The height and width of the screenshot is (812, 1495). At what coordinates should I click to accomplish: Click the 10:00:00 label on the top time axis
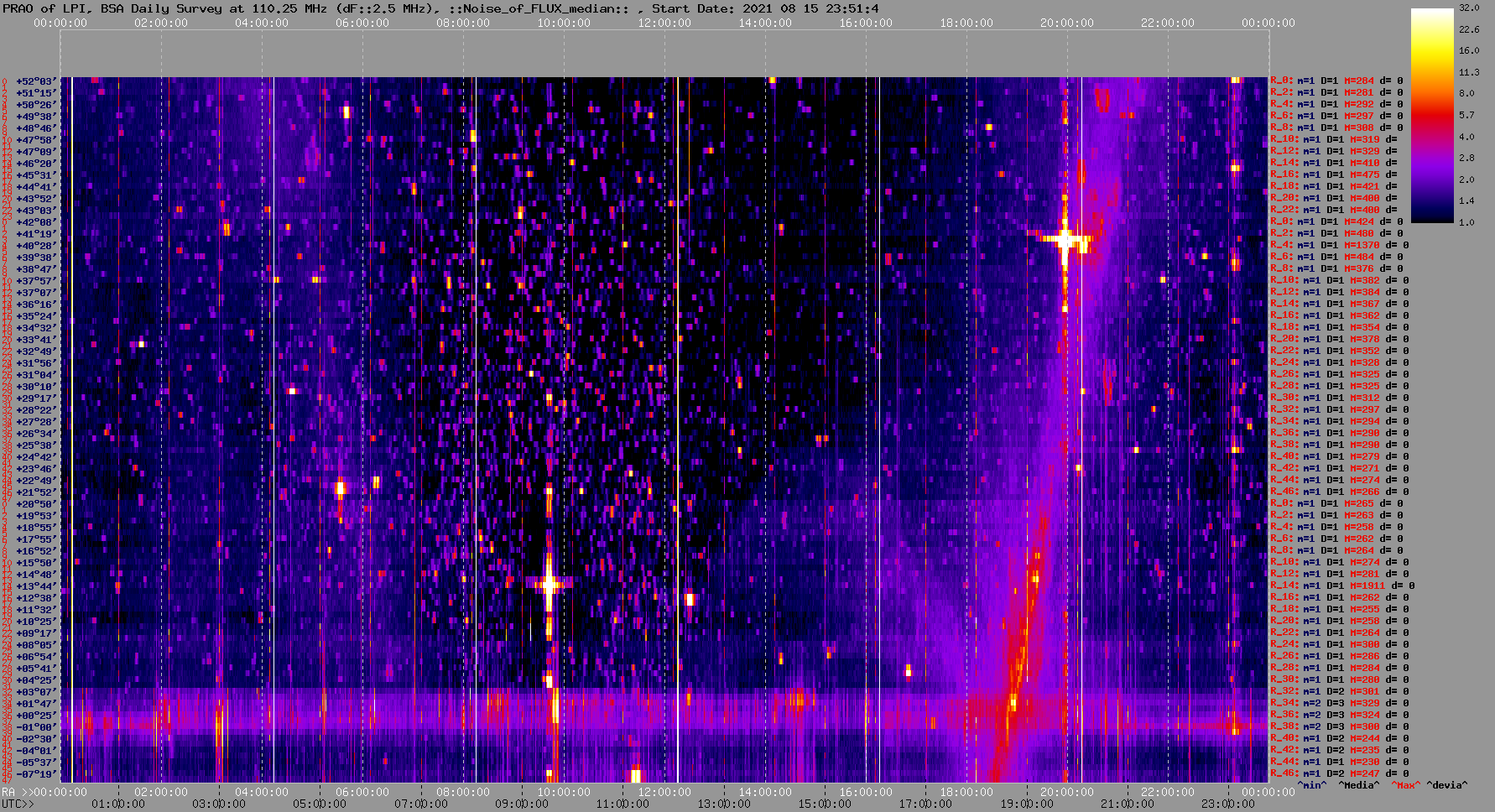(564, 23)
